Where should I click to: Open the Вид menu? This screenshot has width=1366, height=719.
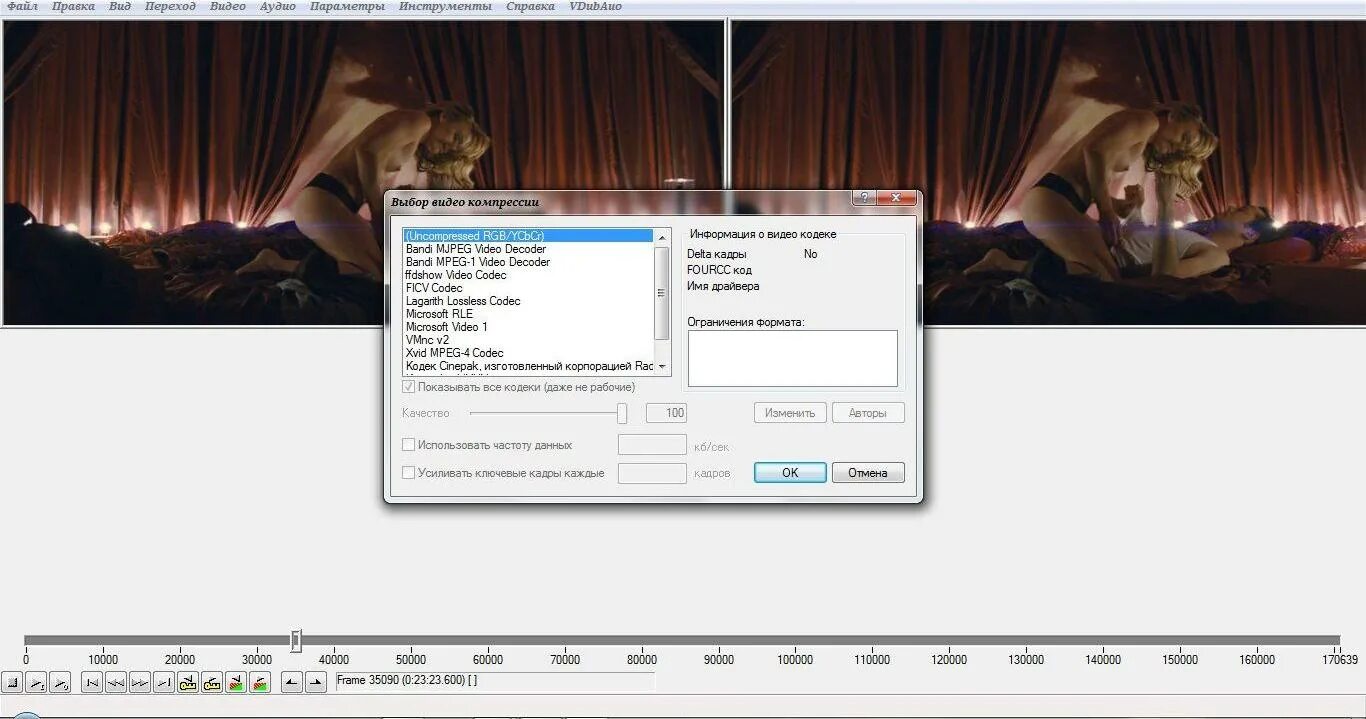click(x=120, y=6)
